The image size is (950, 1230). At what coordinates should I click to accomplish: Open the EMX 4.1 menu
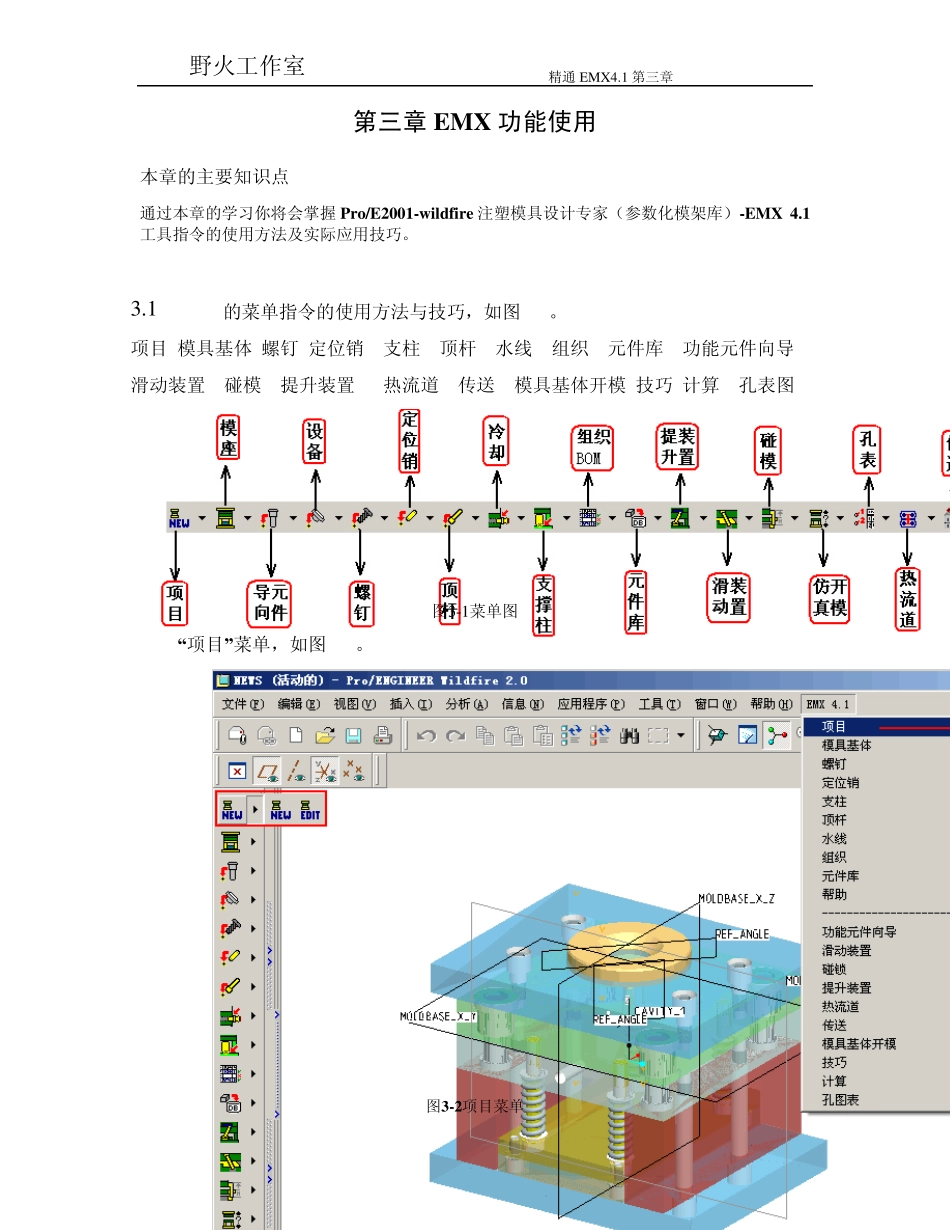[x=828, y=704]
